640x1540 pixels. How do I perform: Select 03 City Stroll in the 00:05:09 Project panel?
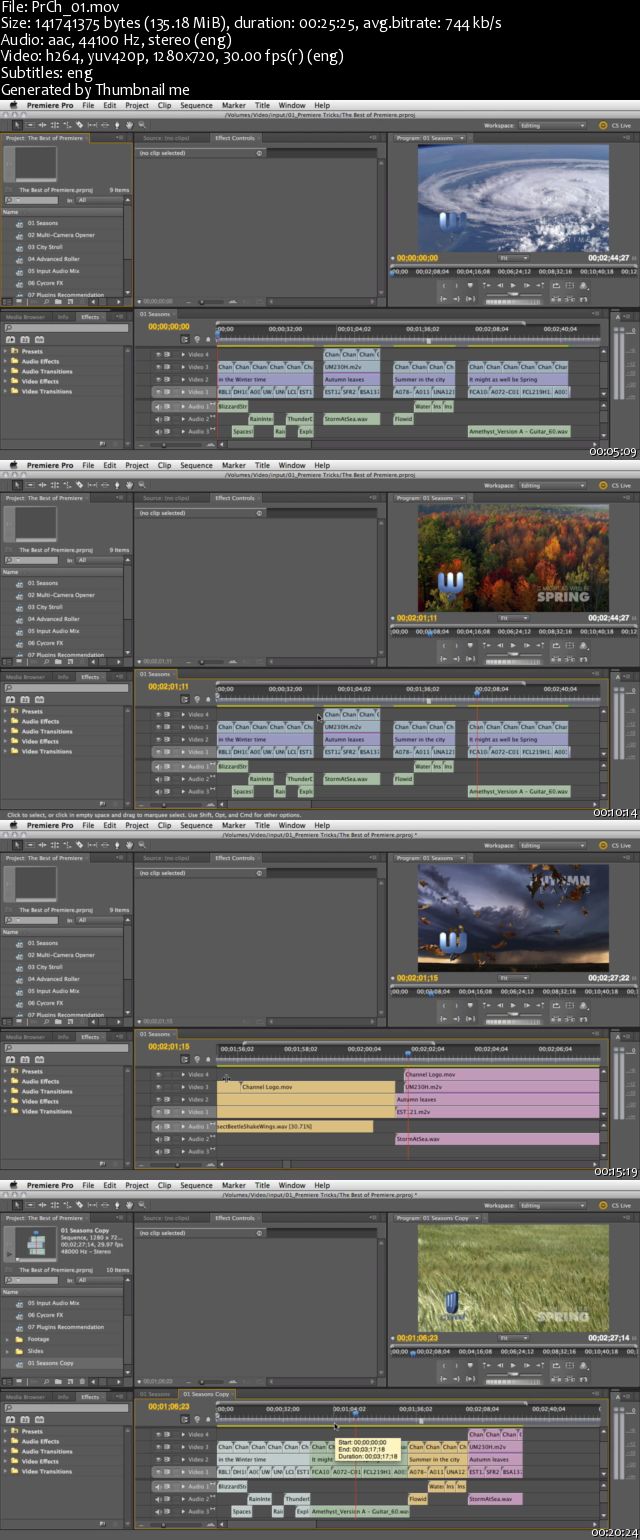pyautogui.click(x=45, y=247)
